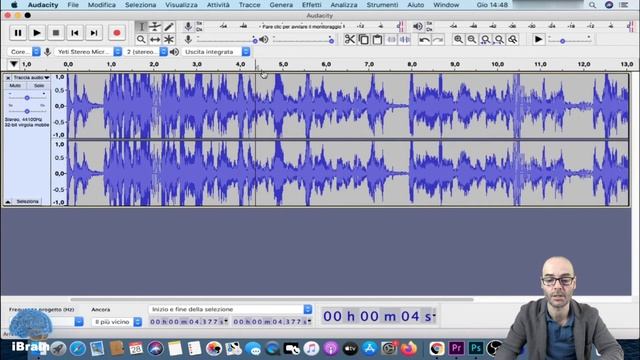Click the Play-at-speed button

point(538,40)
